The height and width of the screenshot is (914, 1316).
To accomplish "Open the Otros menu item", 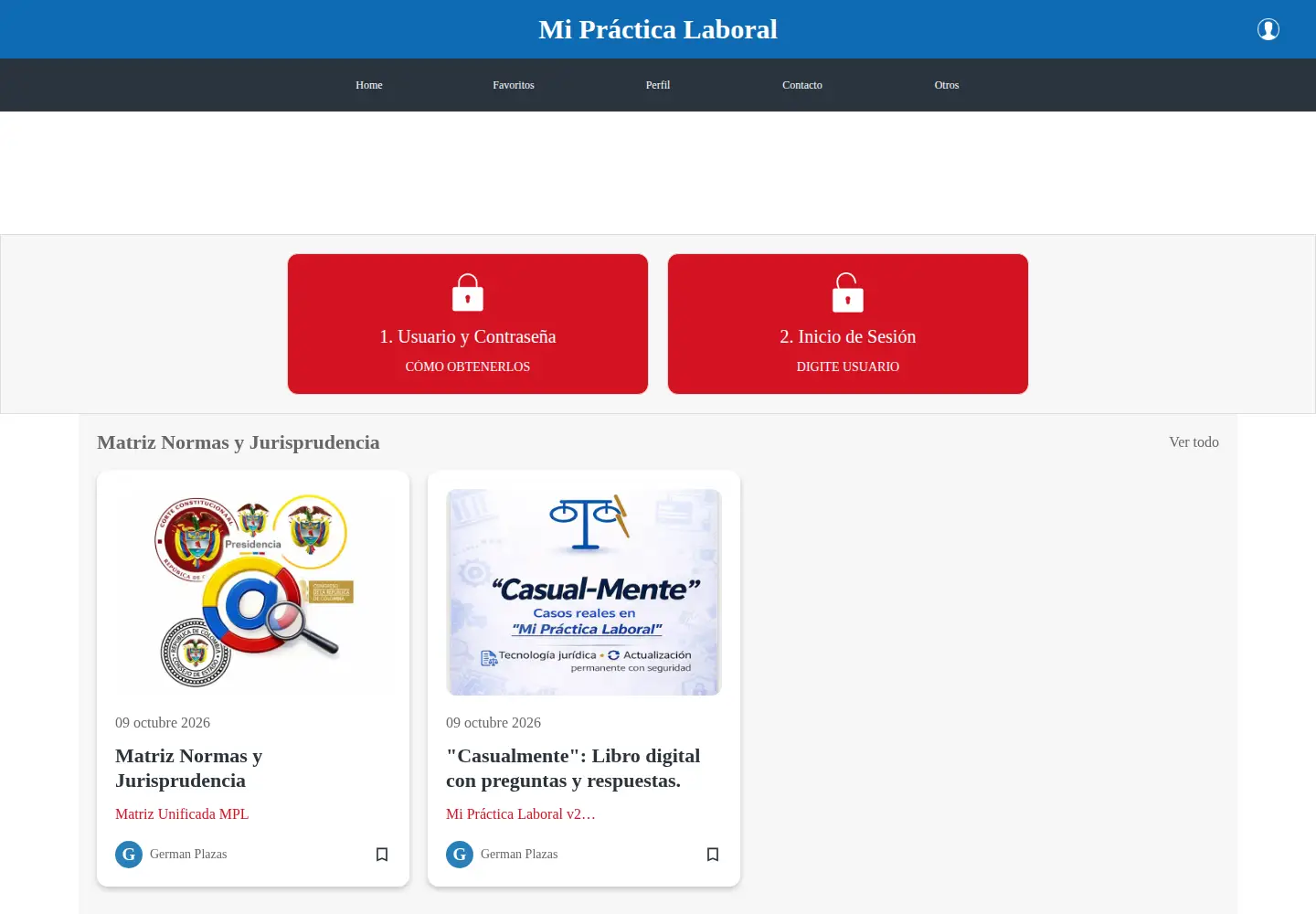I will 947,85.
